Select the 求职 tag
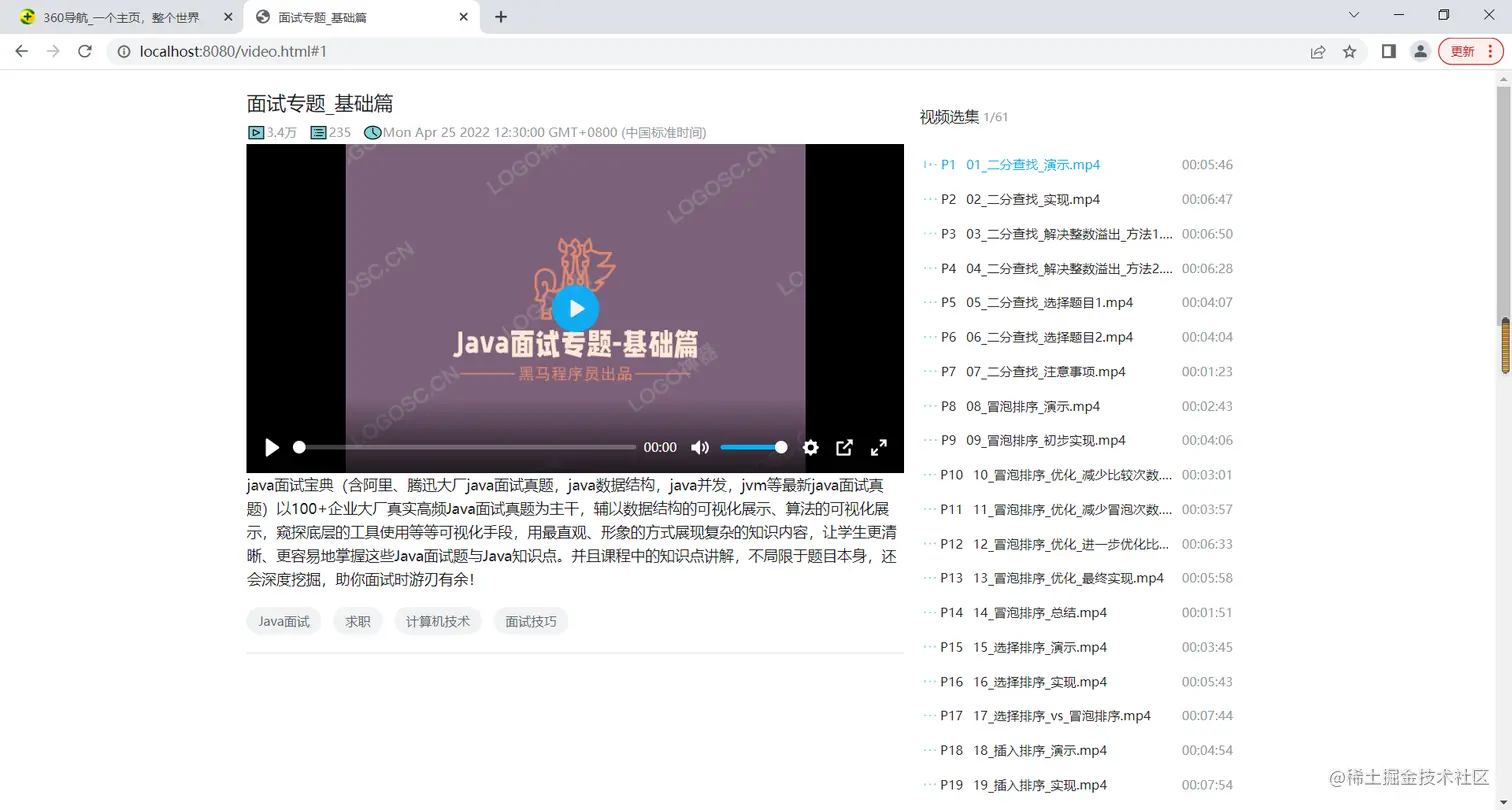Viewport: 1512px width, 810px height. 358,621
